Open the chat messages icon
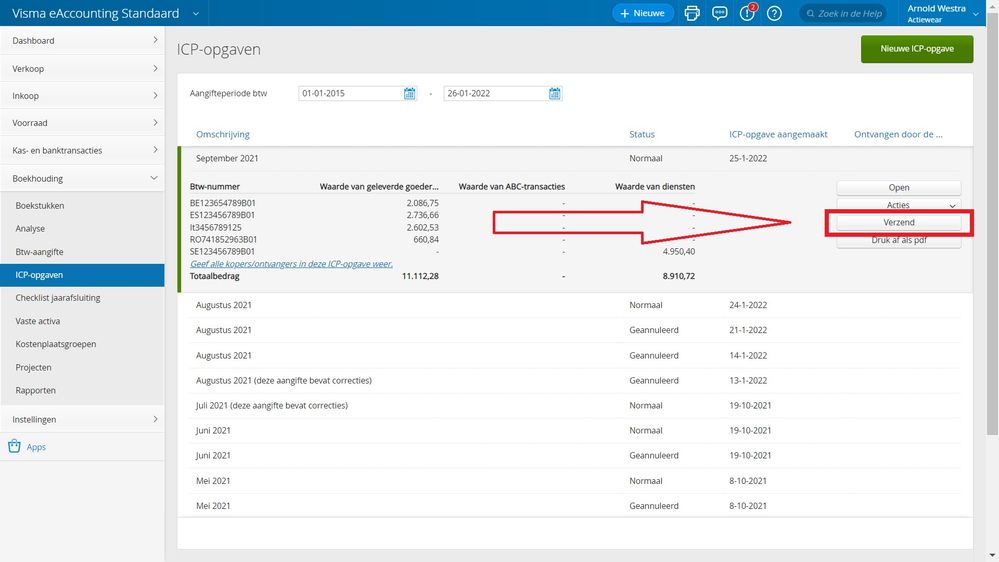999x562 pixels. point(719,13)
